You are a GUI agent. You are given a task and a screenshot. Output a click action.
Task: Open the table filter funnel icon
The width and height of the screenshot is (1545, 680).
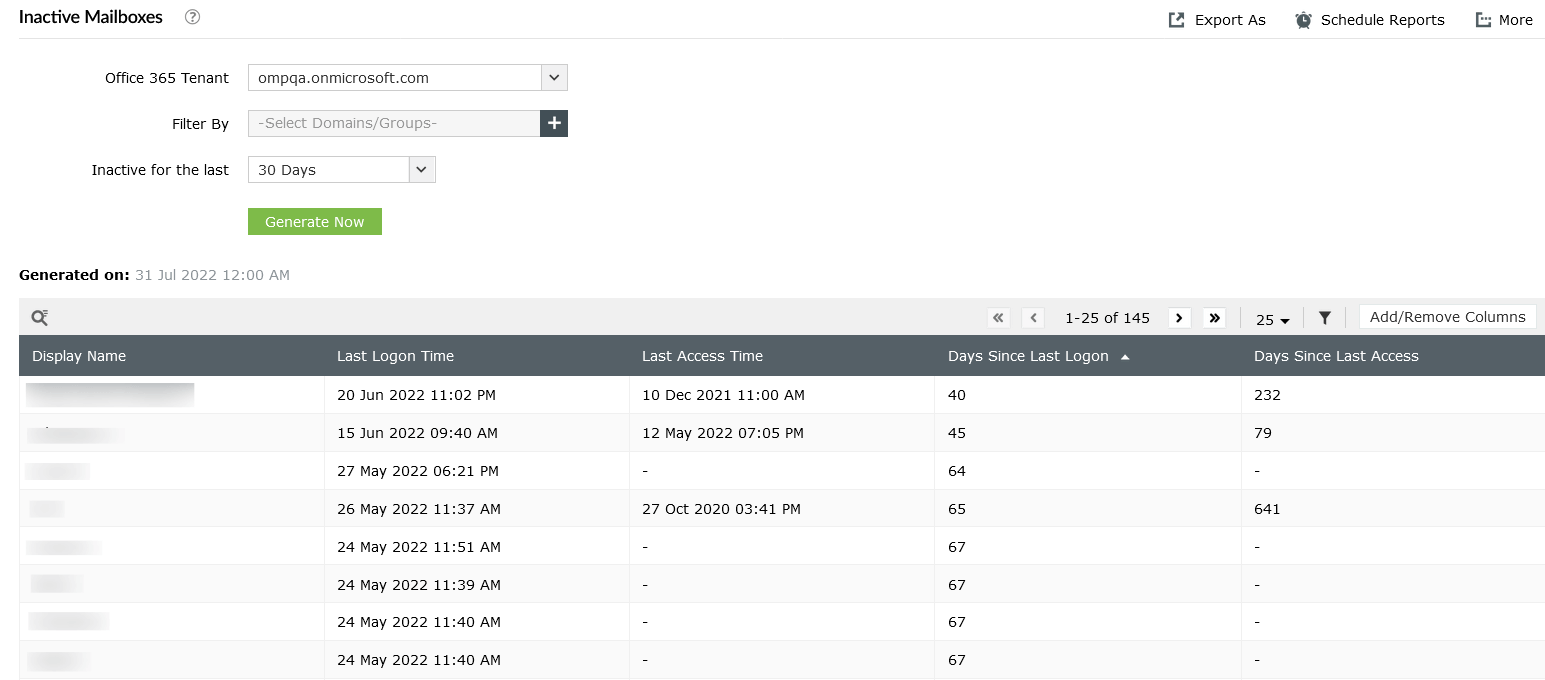click(x=1325, y=318)
